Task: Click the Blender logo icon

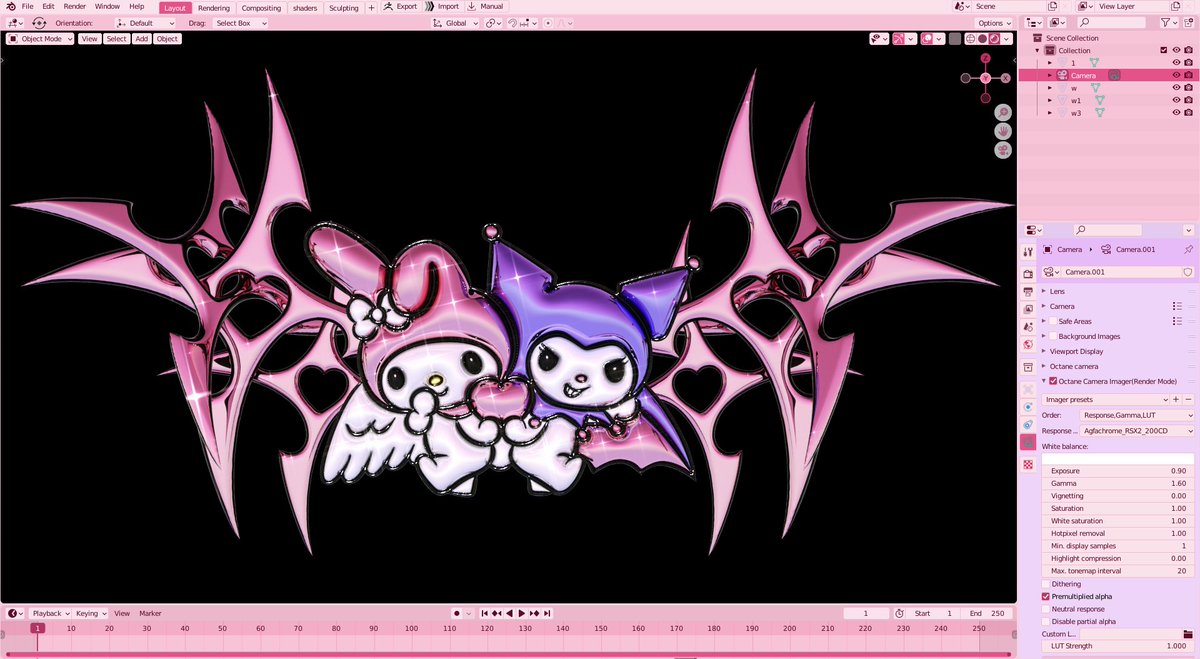Action: click(x=9, y=6)
